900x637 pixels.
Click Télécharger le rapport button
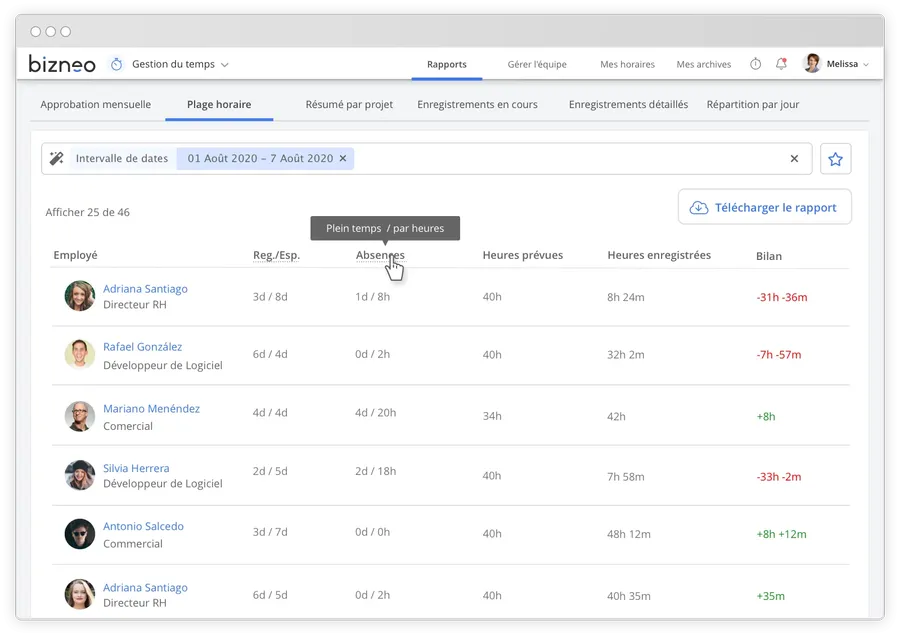coord(765,207)
